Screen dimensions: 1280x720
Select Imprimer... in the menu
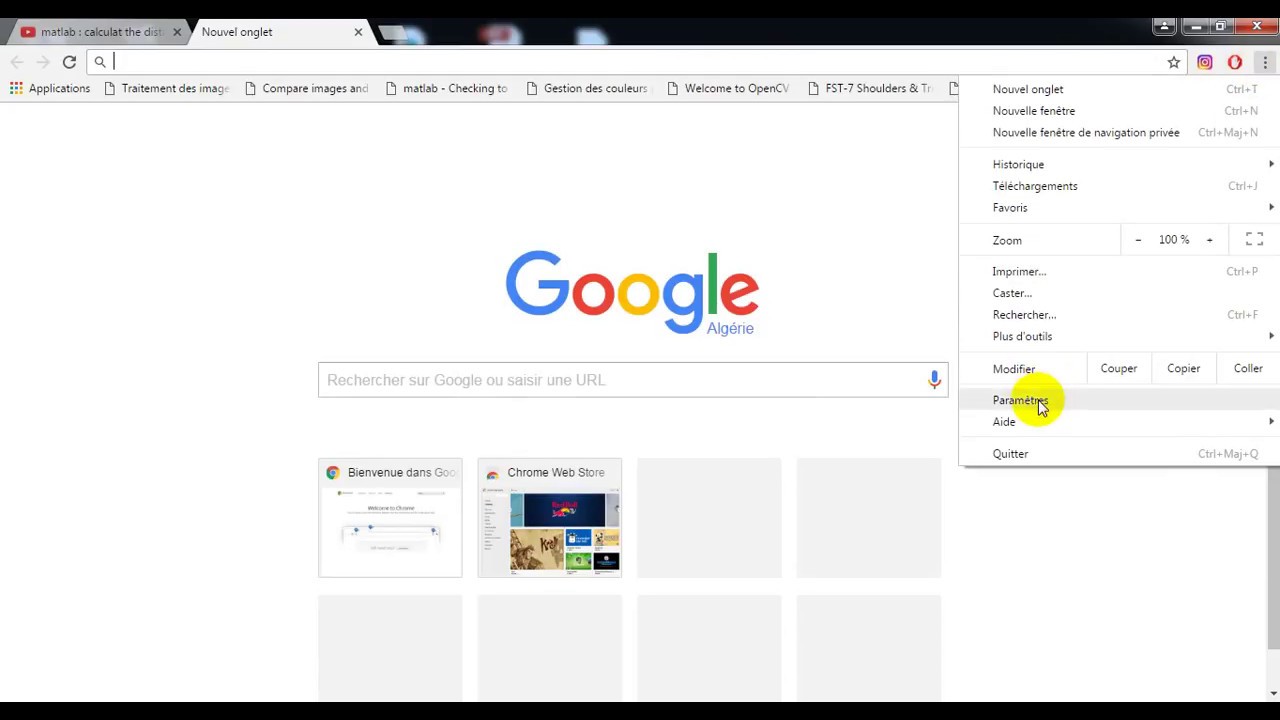pos(1119,271)
